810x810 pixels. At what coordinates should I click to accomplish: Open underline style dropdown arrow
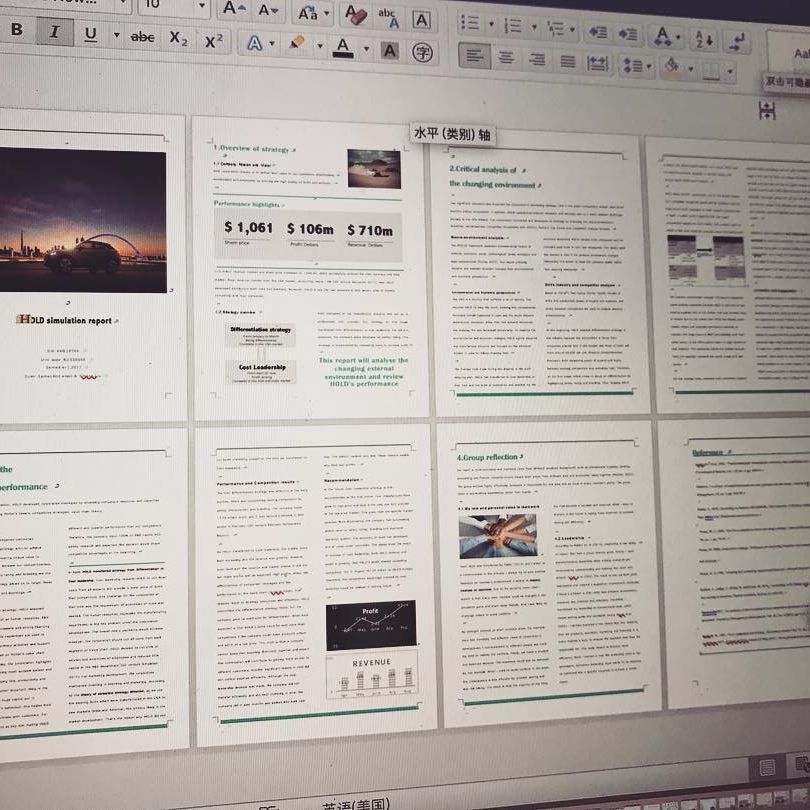[x=117, y=35]
